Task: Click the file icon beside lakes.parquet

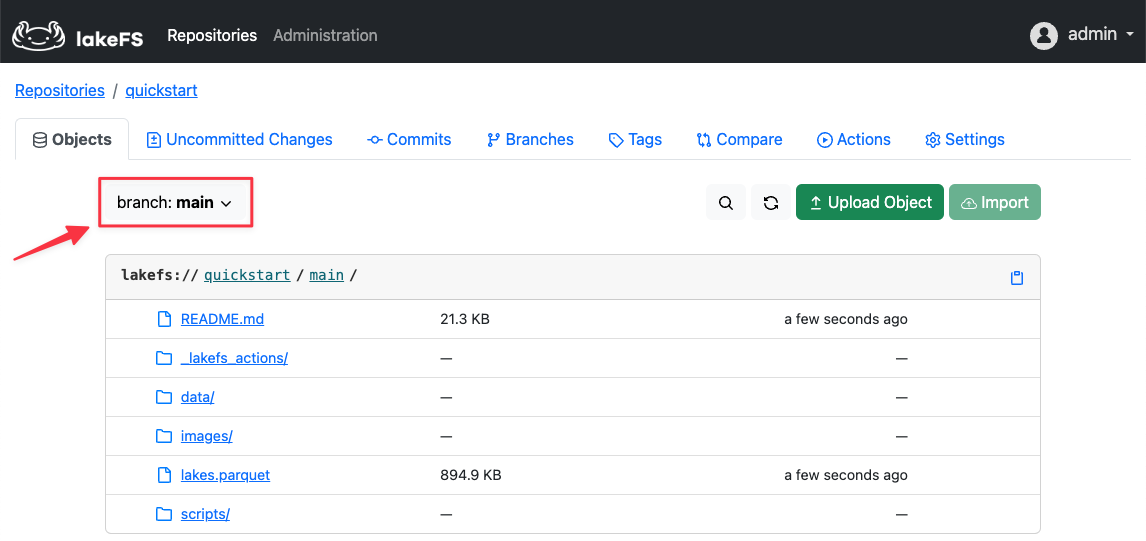Action: 164,475
